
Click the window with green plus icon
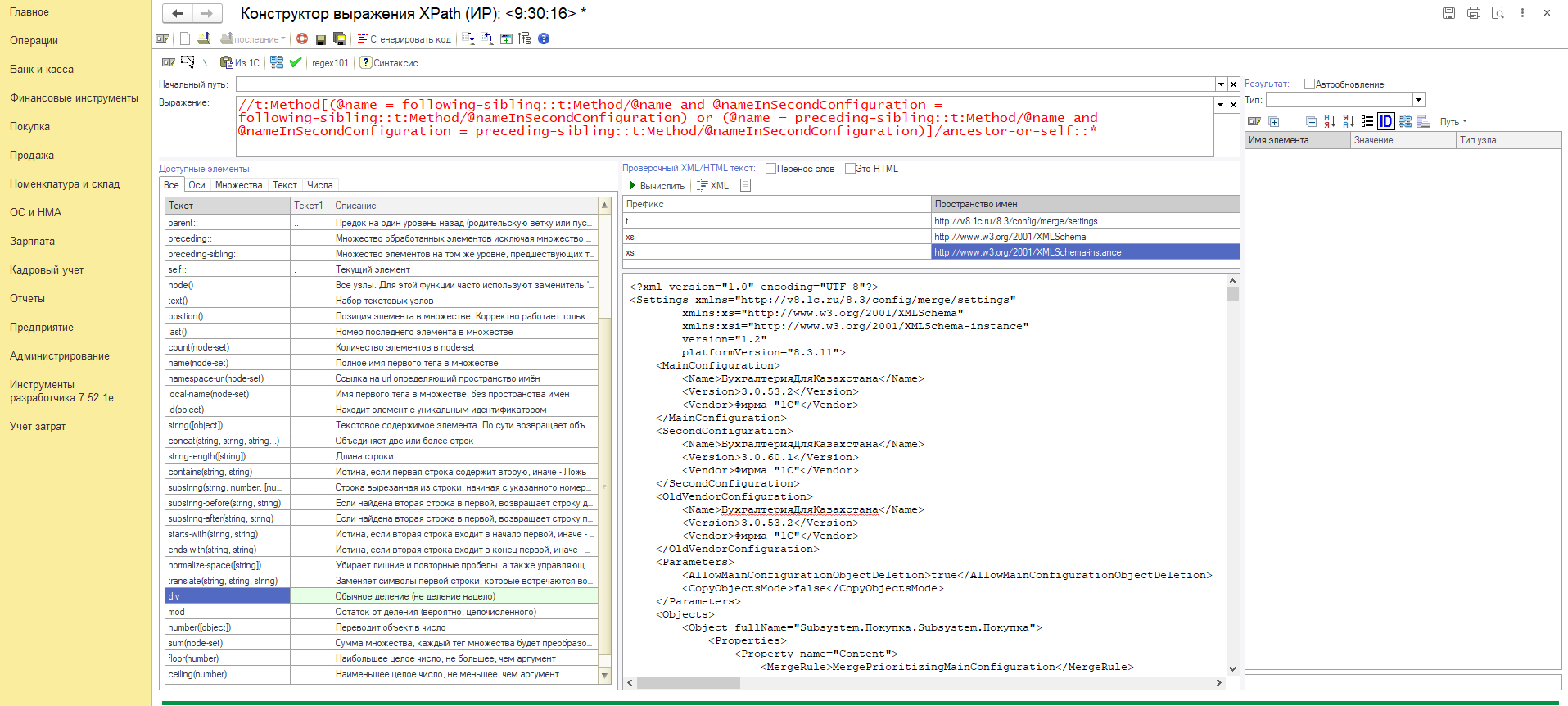506,38
